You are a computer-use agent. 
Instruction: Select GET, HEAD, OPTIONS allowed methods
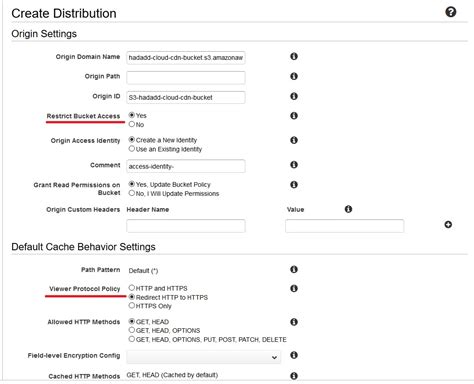132,330
